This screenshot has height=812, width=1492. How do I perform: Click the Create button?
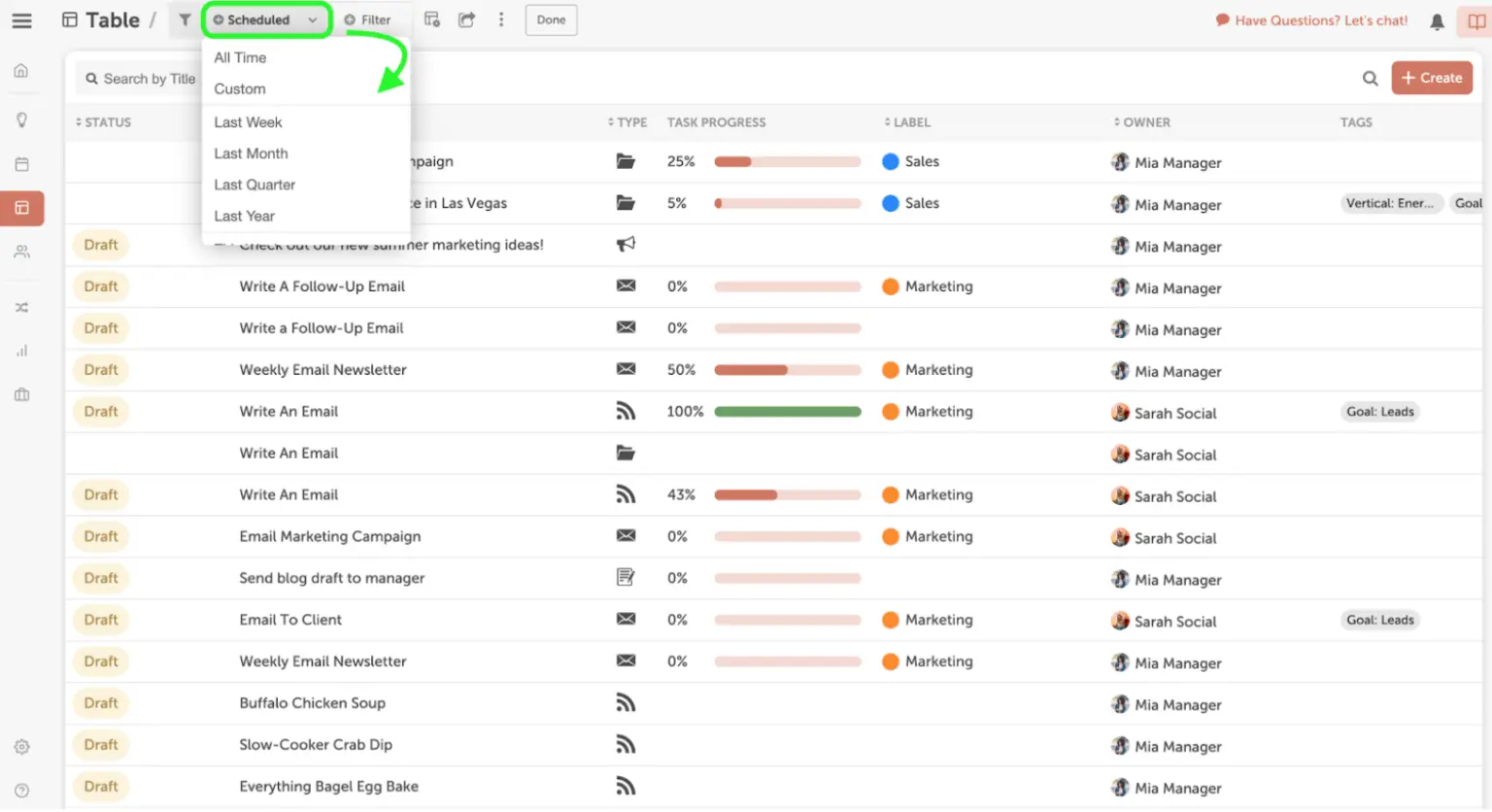1431,78
